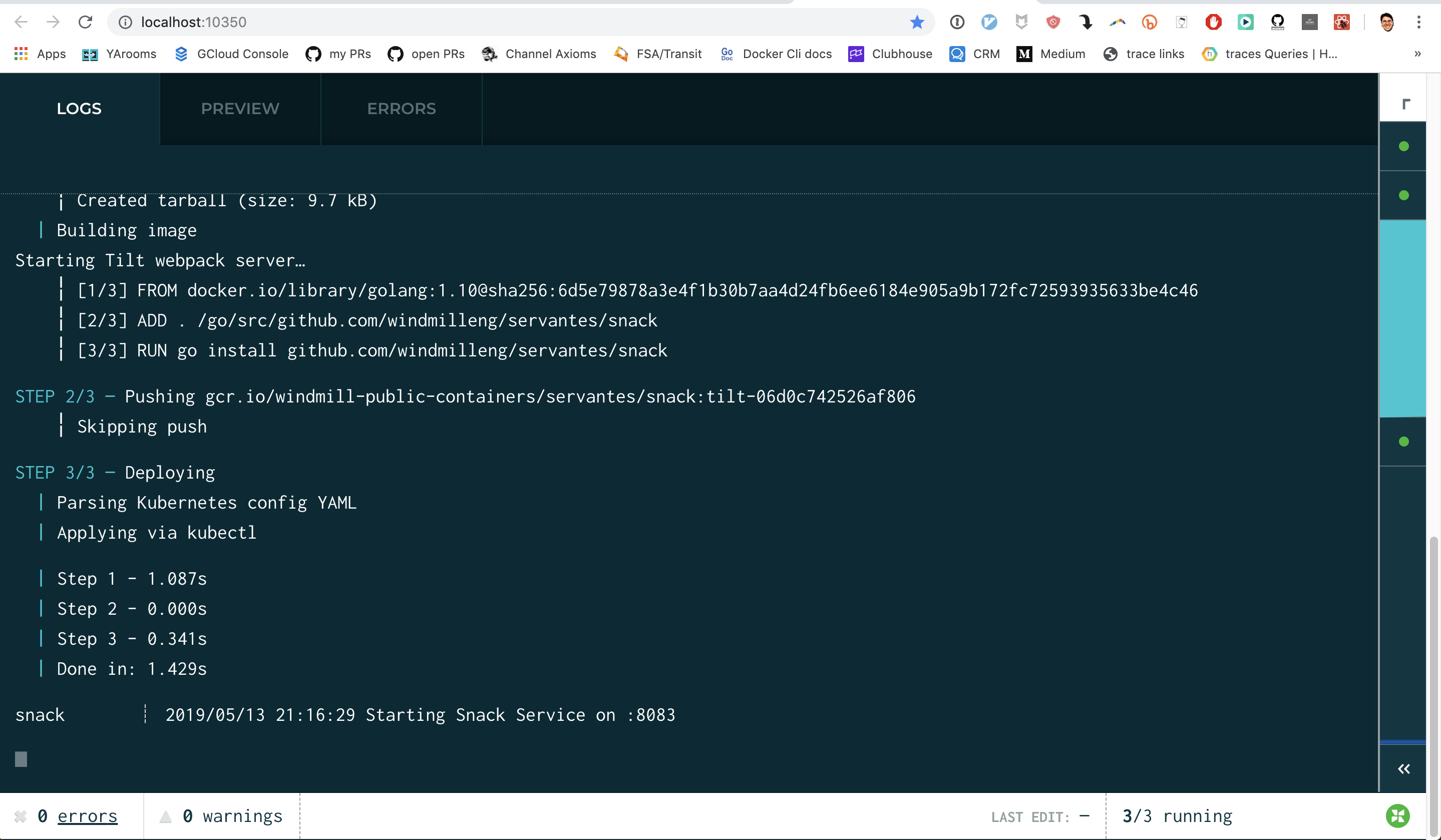Open Chrome three-dot menu
The width and height of the screenshot is (1441, 840).
(1418, 22)
